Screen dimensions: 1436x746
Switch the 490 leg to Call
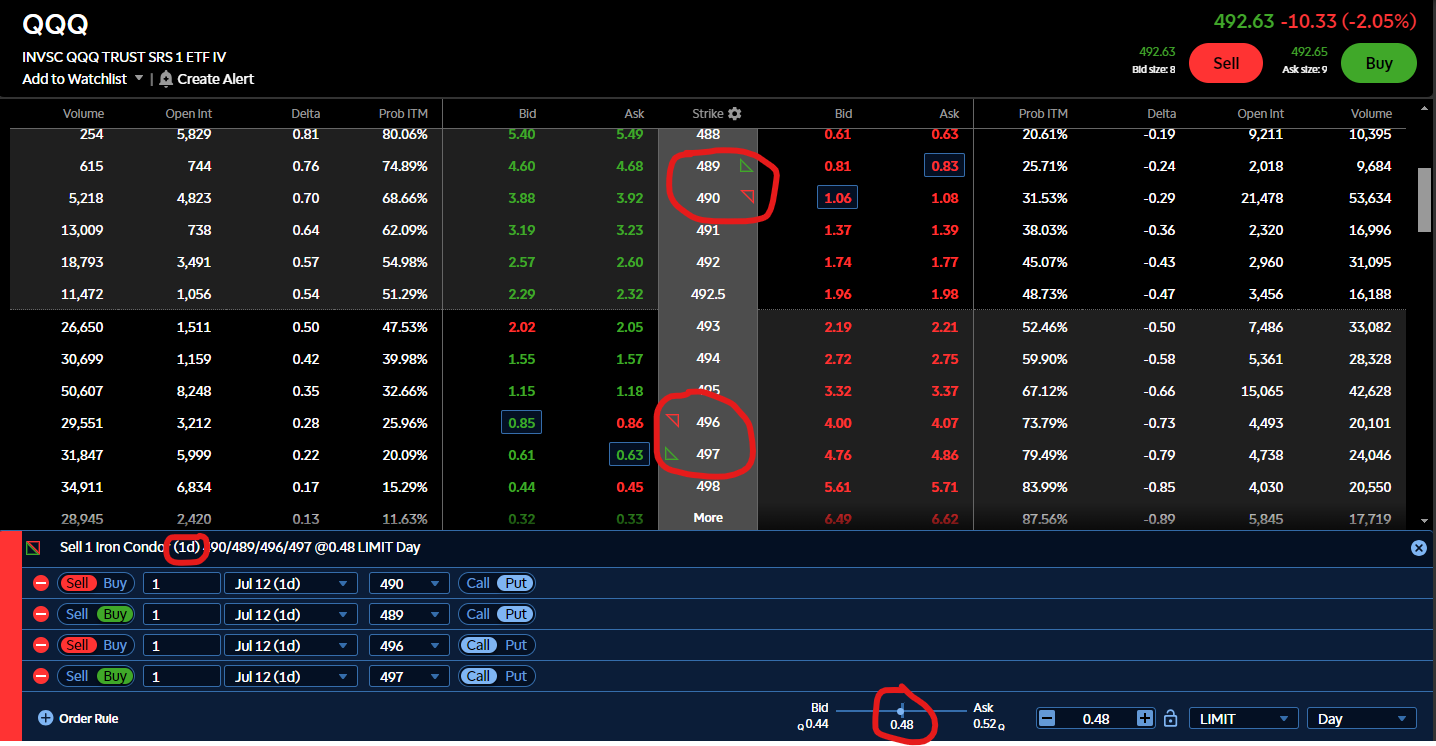point(478,583)
